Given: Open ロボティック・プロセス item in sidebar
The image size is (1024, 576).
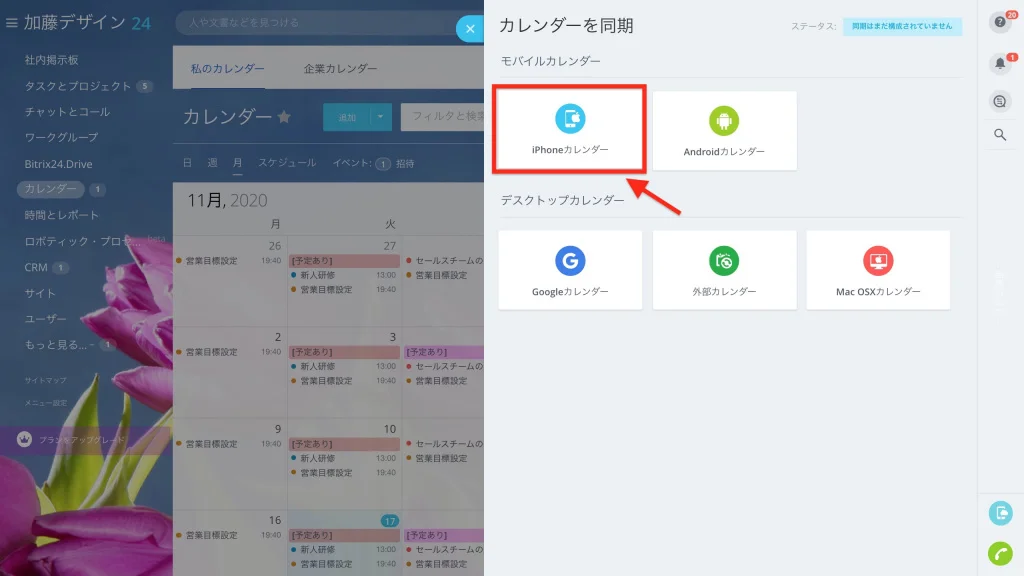Looking at the screenshot, I should coord(82,241).
